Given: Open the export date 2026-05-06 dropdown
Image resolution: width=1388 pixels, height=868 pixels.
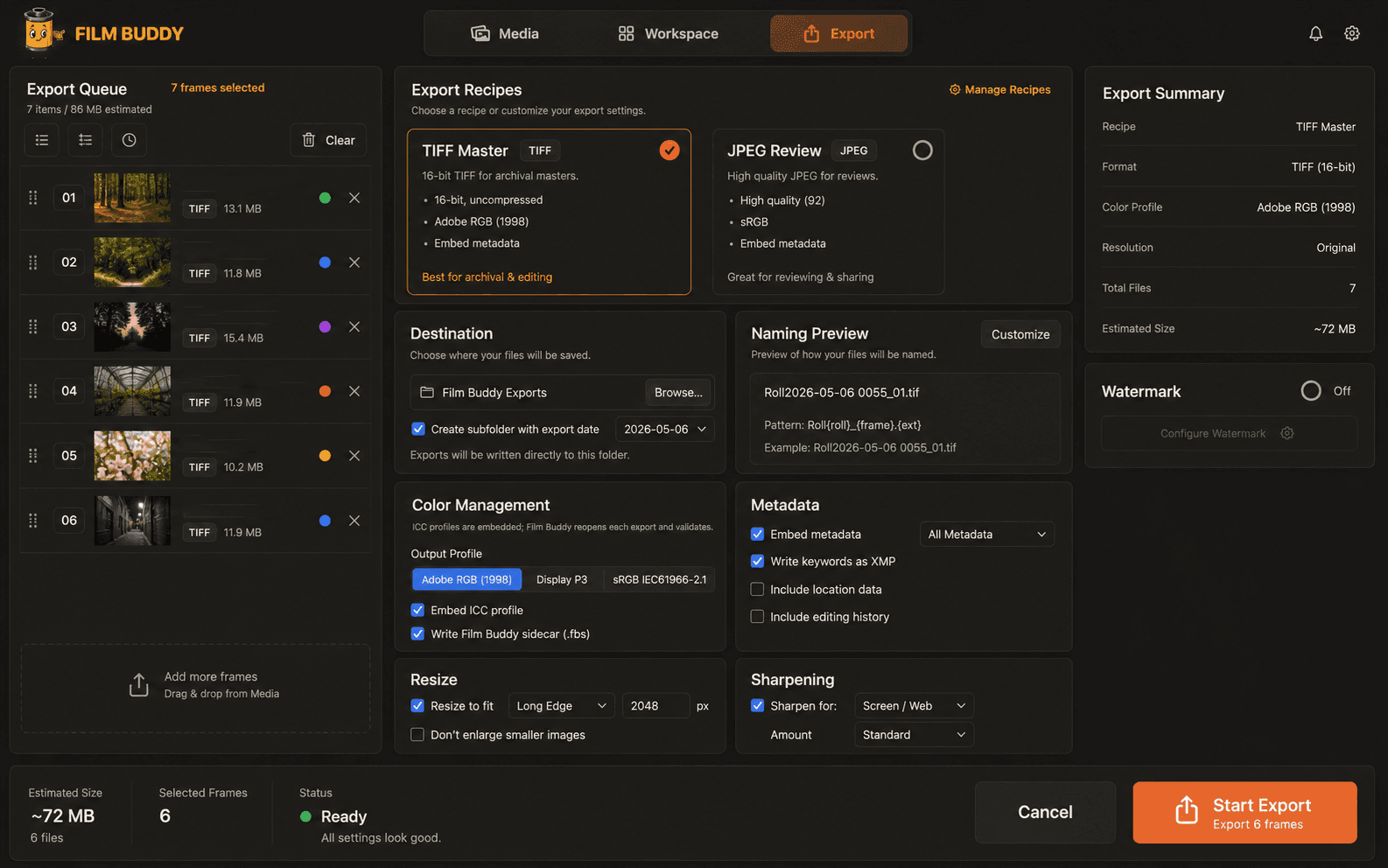Looking at the screenshot, I should tap(665, 429).
